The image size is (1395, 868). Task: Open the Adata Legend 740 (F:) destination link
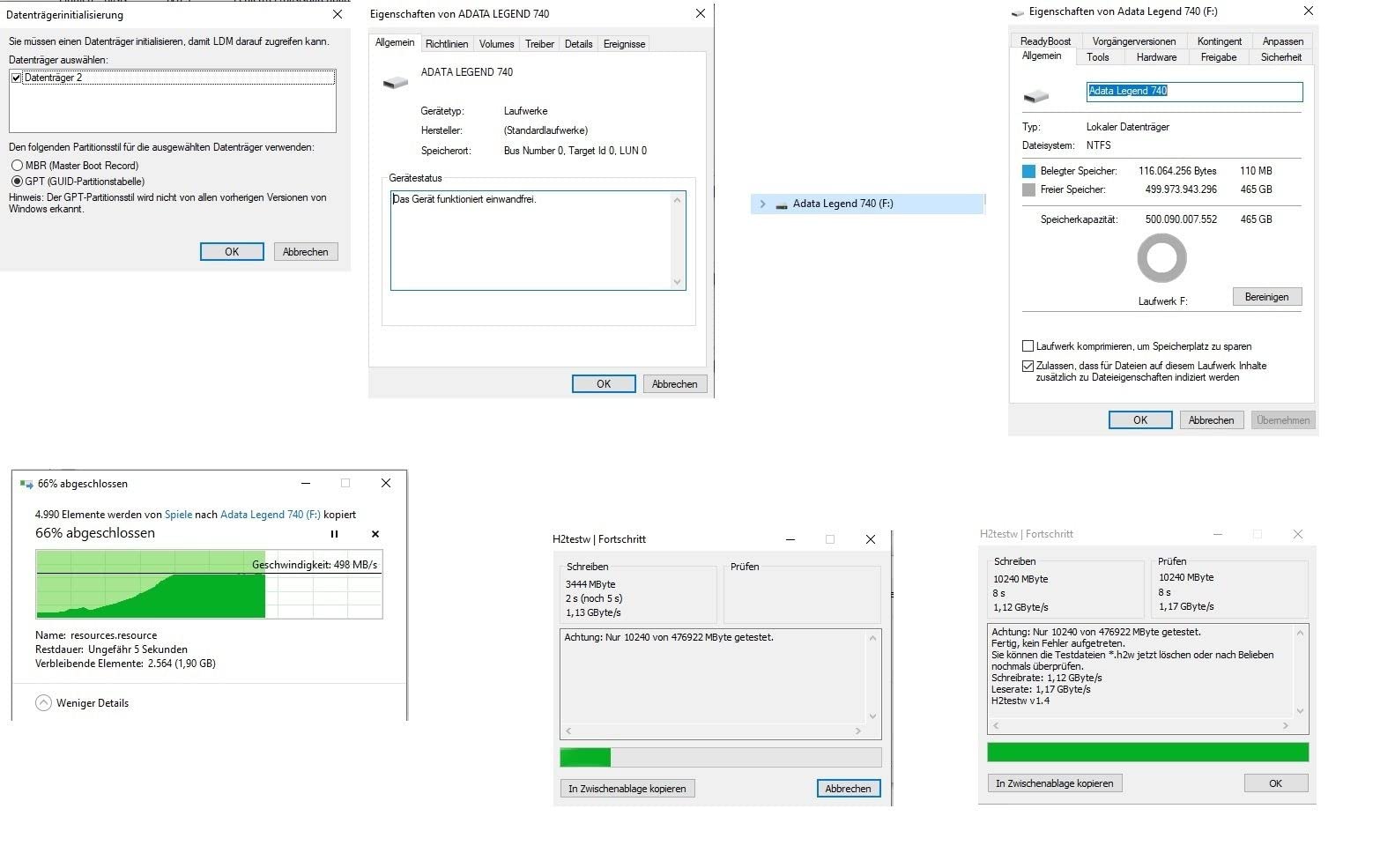click(271, 515)
